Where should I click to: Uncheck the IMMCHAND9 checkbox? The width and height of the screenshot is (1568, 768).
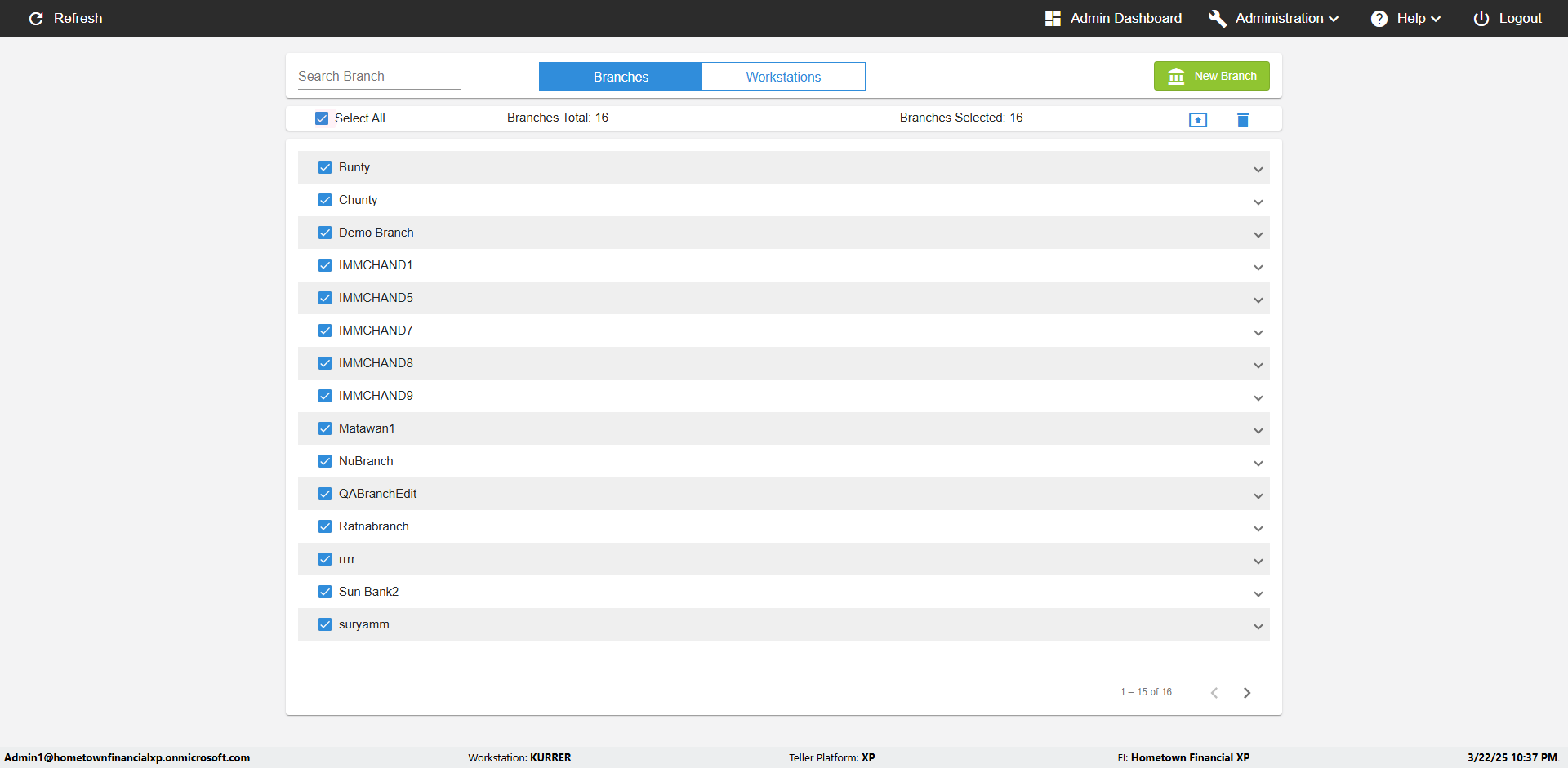point(325,396)
